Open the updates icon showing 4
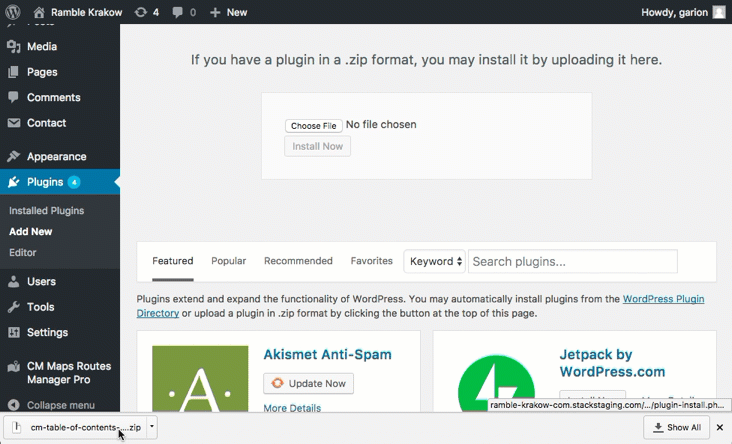The width and height of the screenshot is (732, 444). point(141,13)
